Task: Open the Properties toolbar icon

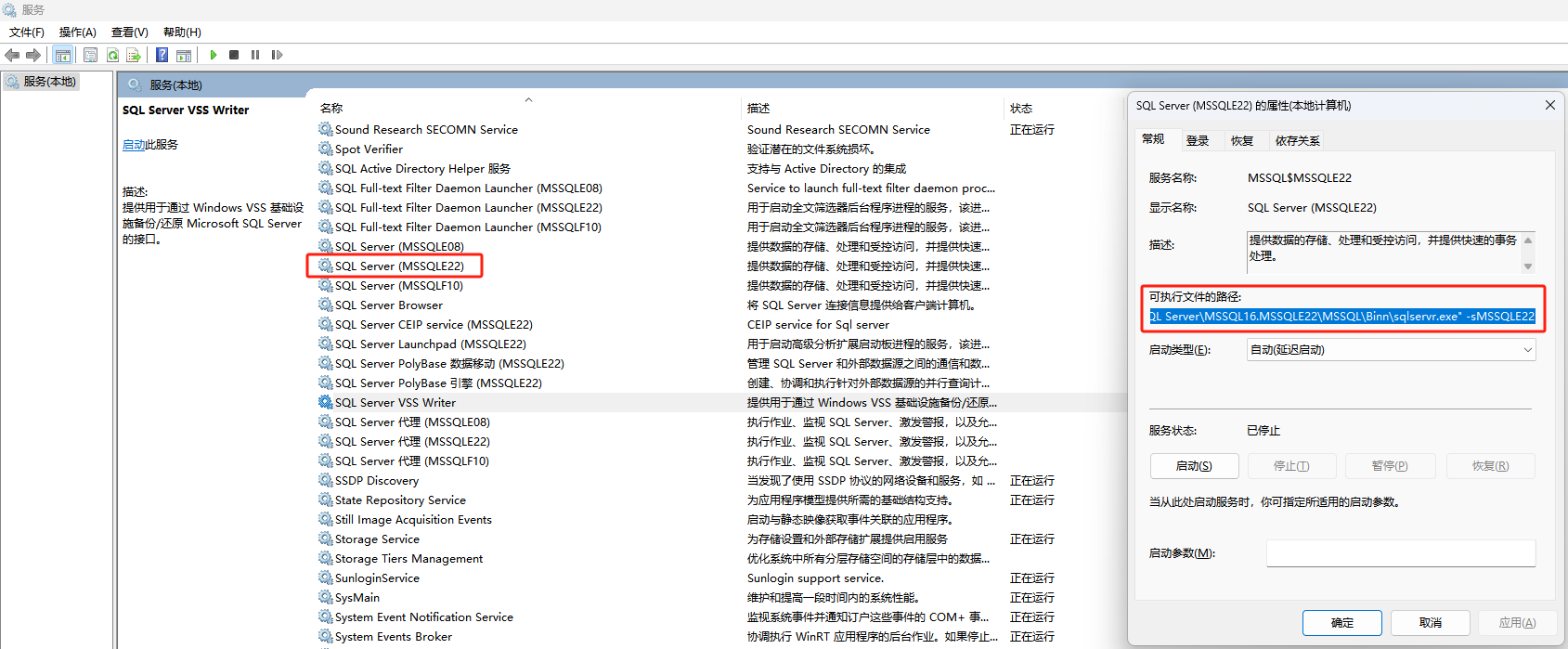Action: click(x=90, y=55)
